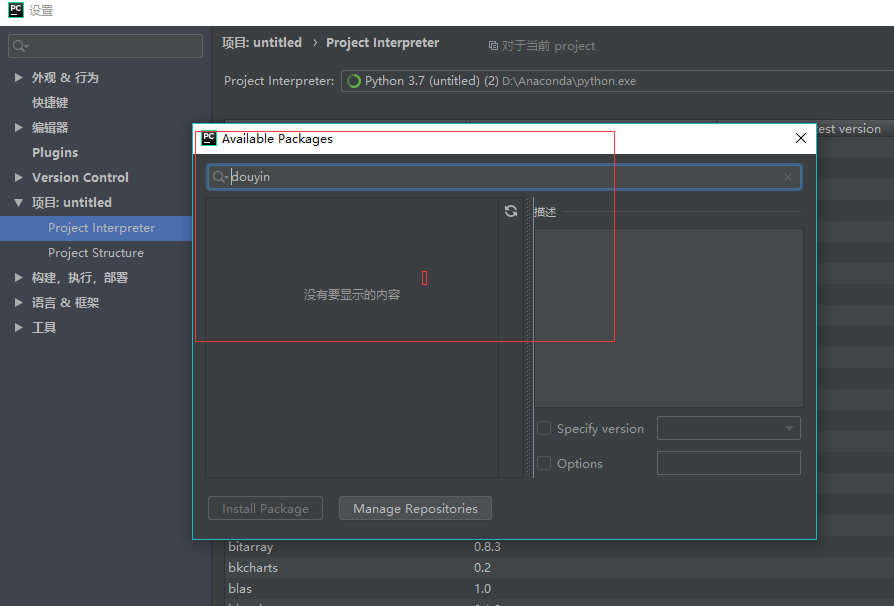This screenshot has width=894, height=606.
Task: Collapse the 项目: untitled section
Action: pyautogui.click(x=17, y=202)
